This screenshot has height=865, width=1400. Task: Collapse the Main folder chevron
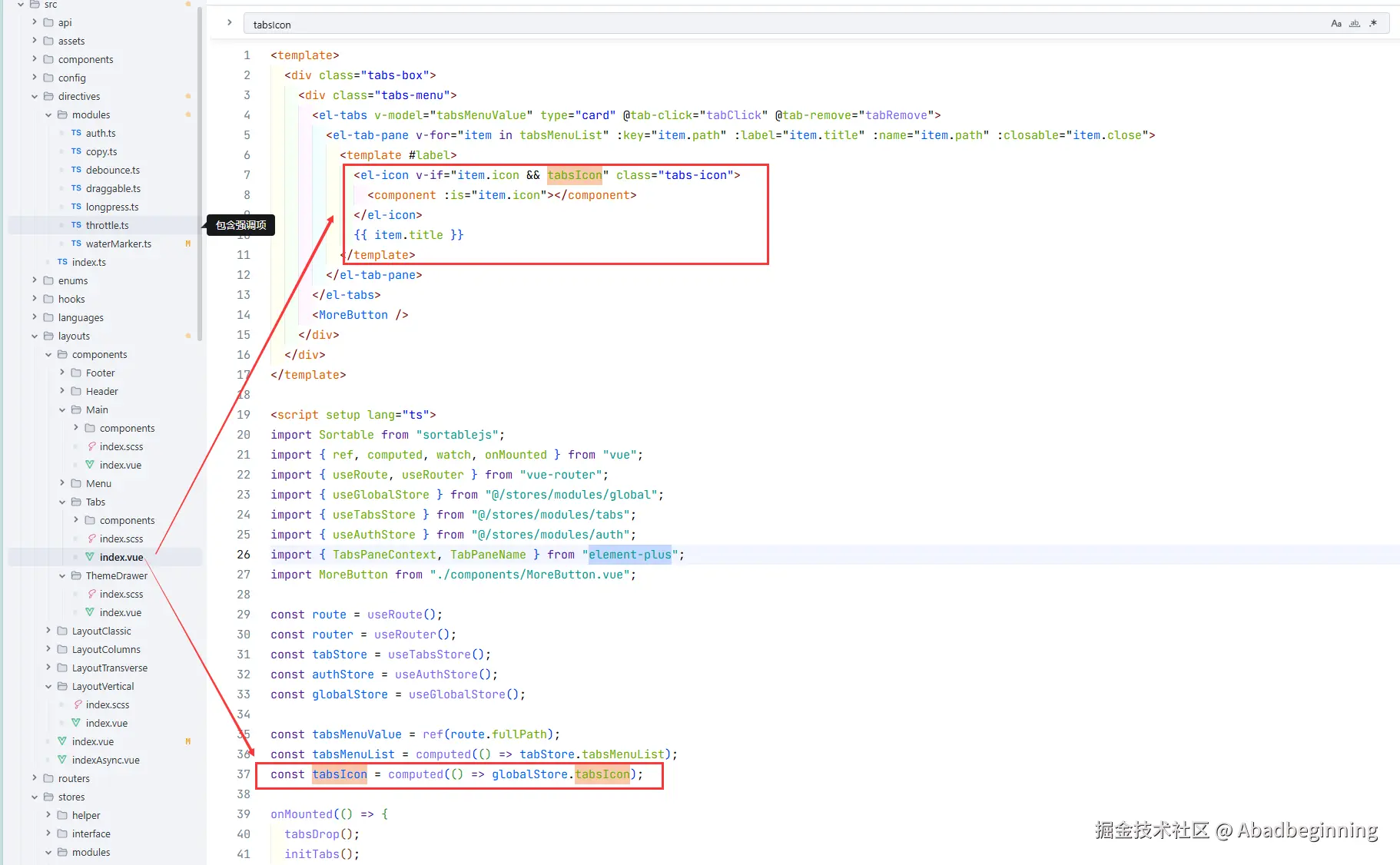pyautogui.click(x=62, y=409)
